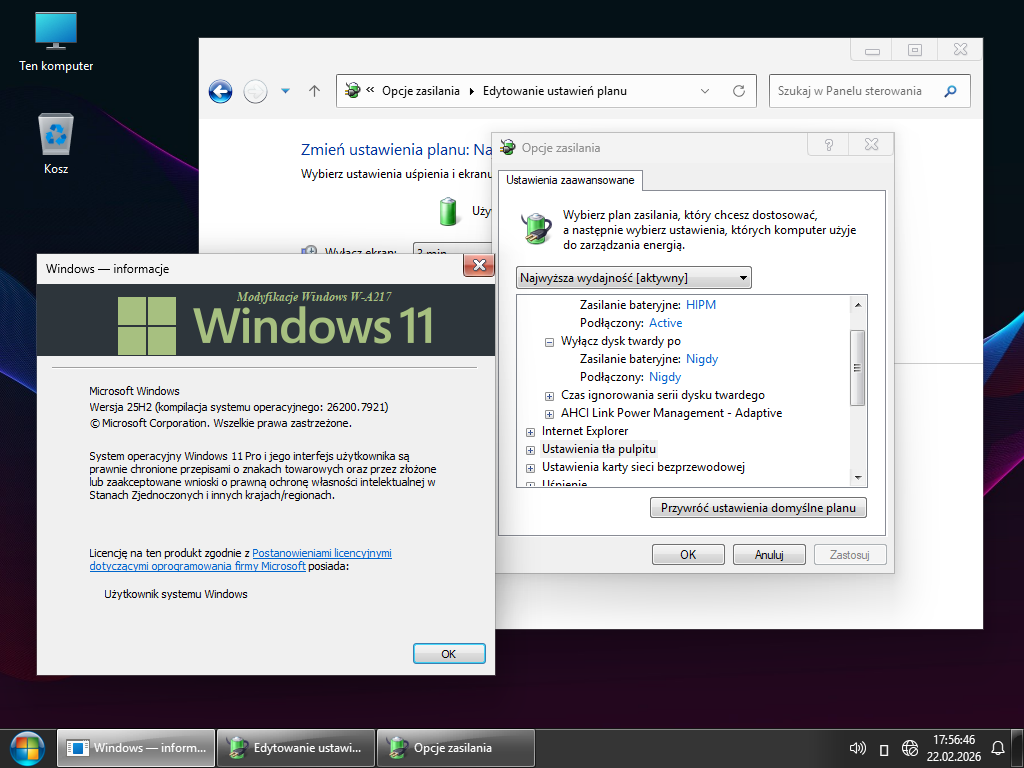The width and height of the screenshot is (1024, 768).
Task: Open the power plan dropdown list
Action: pos(634,277)
